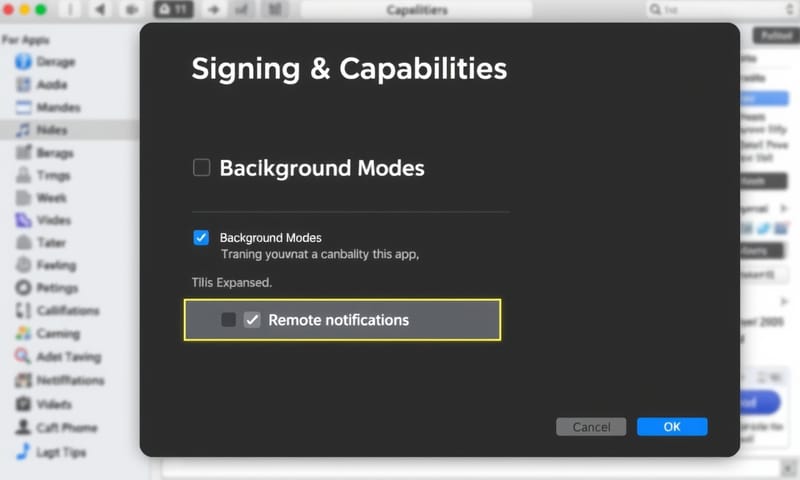The width and height of the screenshot is (800, 480).
Task: Select the Califations brackets icon
Action: click(23, 310)
